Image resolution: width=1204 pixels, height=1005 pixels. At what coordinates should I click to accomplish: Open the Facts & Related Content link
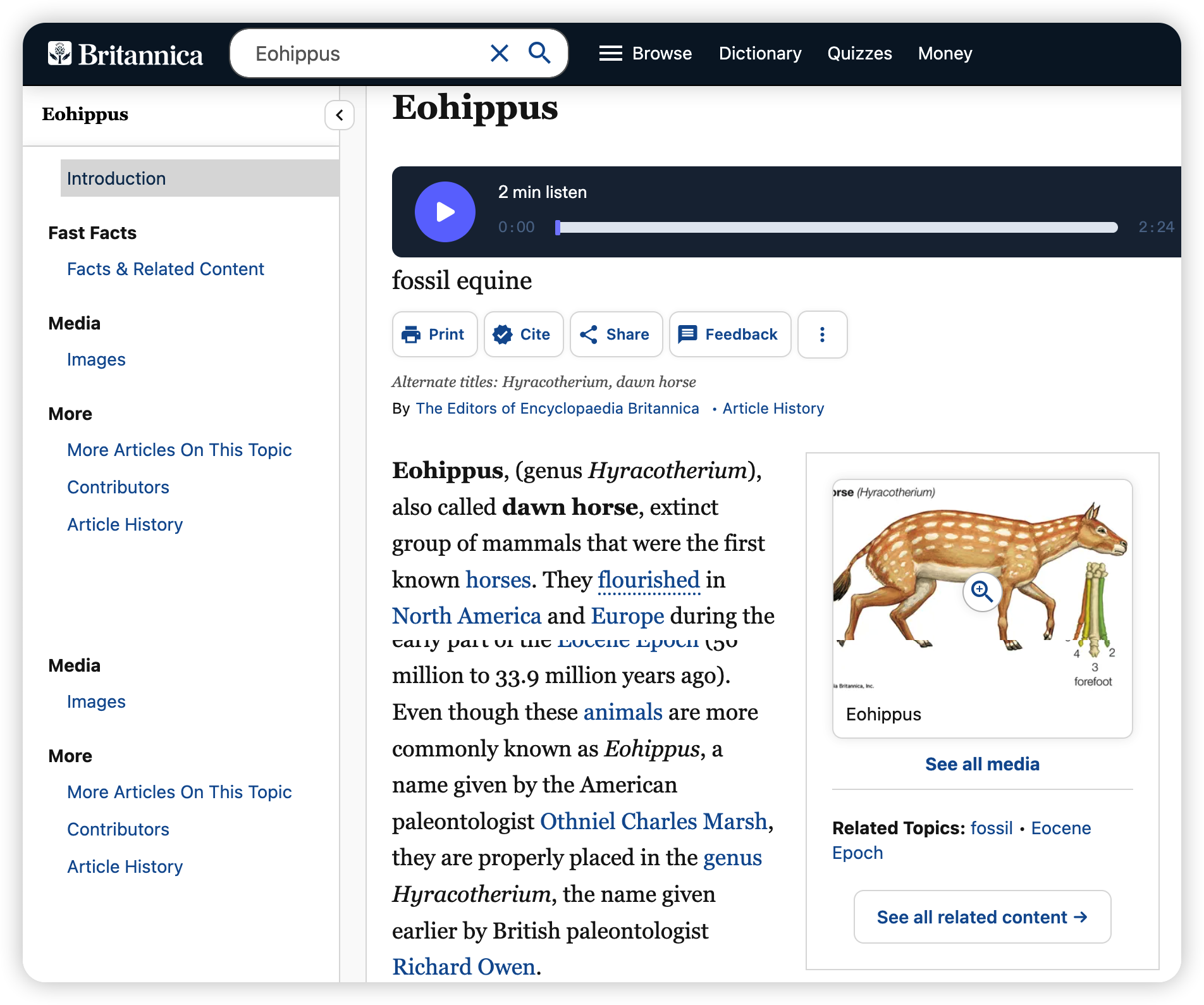[165, 269]
